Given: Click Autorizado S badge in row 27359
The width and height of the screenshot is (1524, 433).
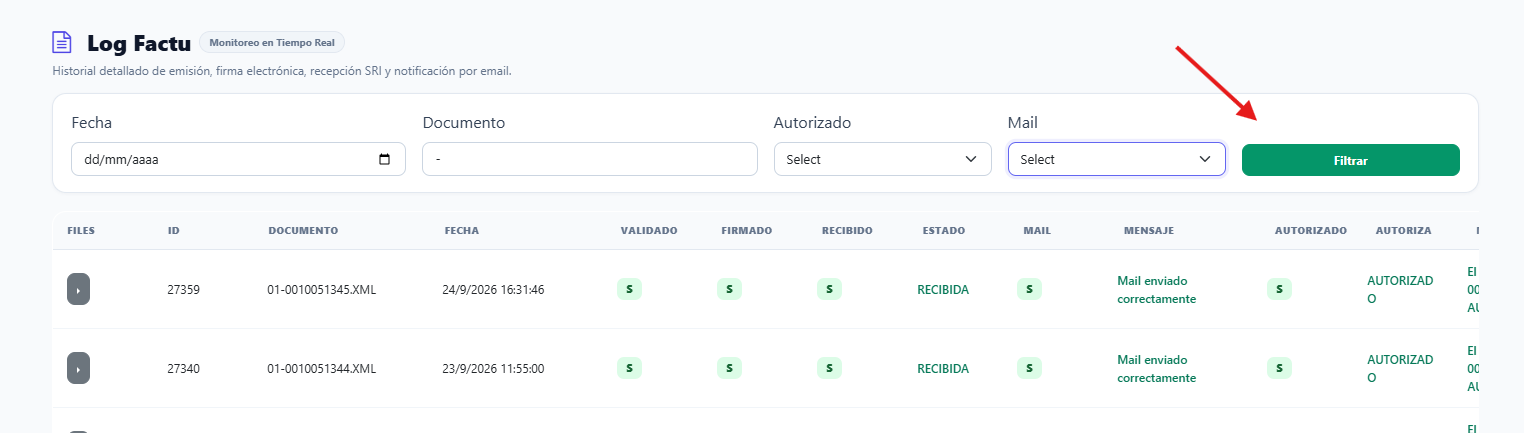Looking at the screenshot, I should pyautogui.click(x=1279, y=289).
